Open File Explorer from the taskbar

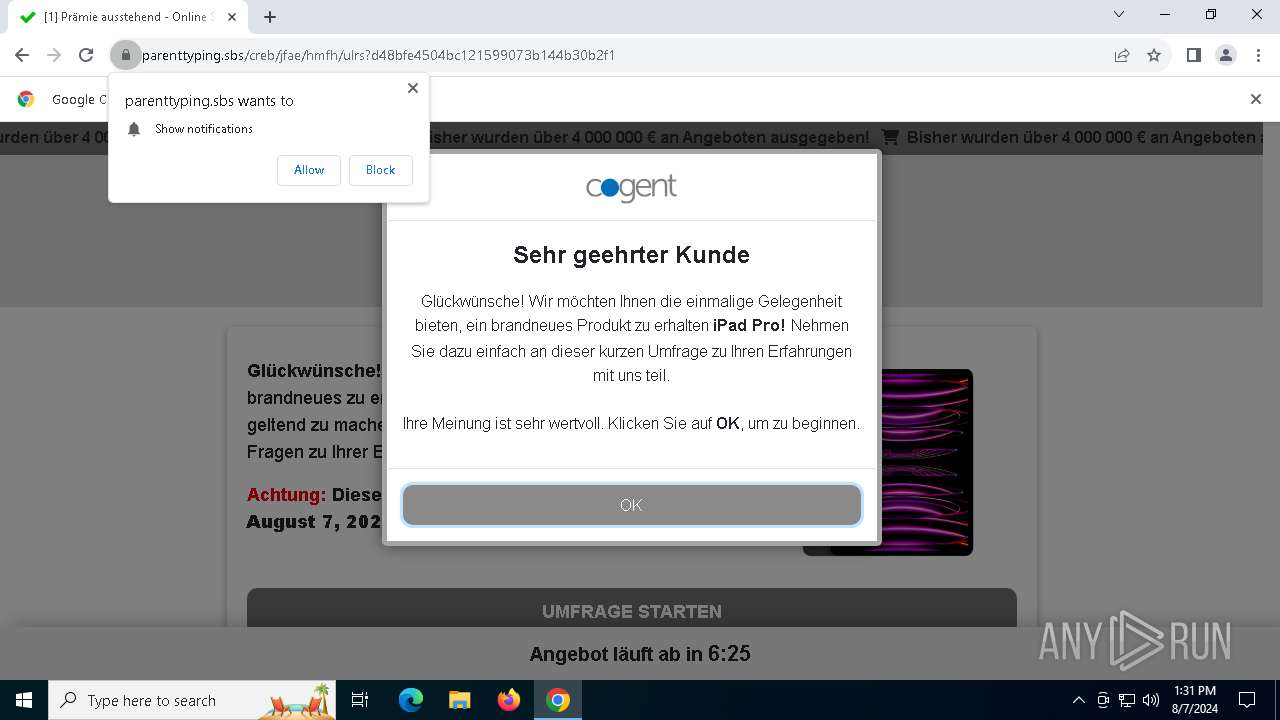pos(460,700)
